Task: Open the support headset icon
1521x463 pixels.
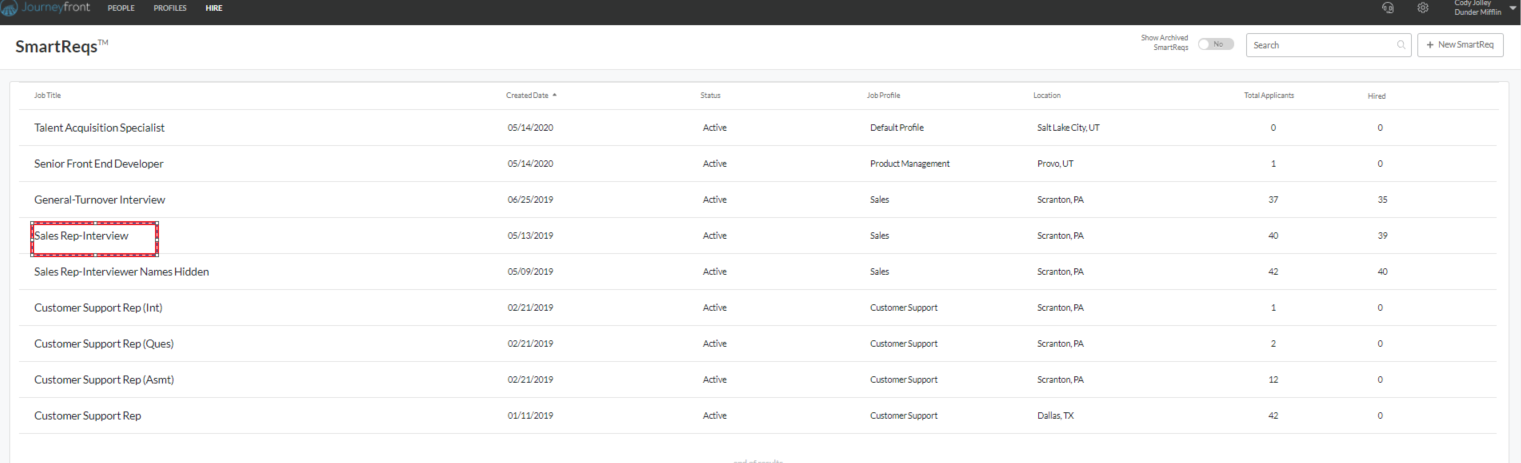Action: click(x=1387, y=8)
